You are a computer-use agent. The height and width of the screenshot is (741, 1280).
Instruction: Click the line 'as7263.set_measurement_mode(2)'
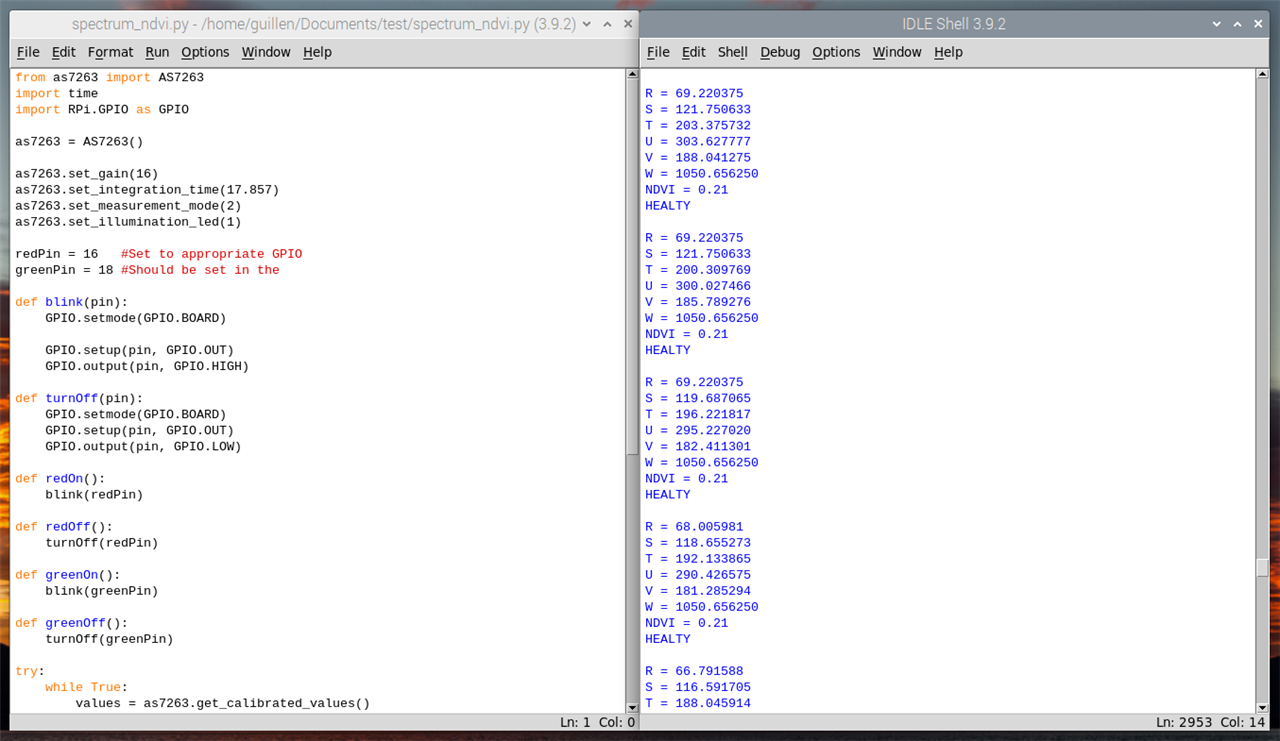pyautogui.click(x=128, y=205)
